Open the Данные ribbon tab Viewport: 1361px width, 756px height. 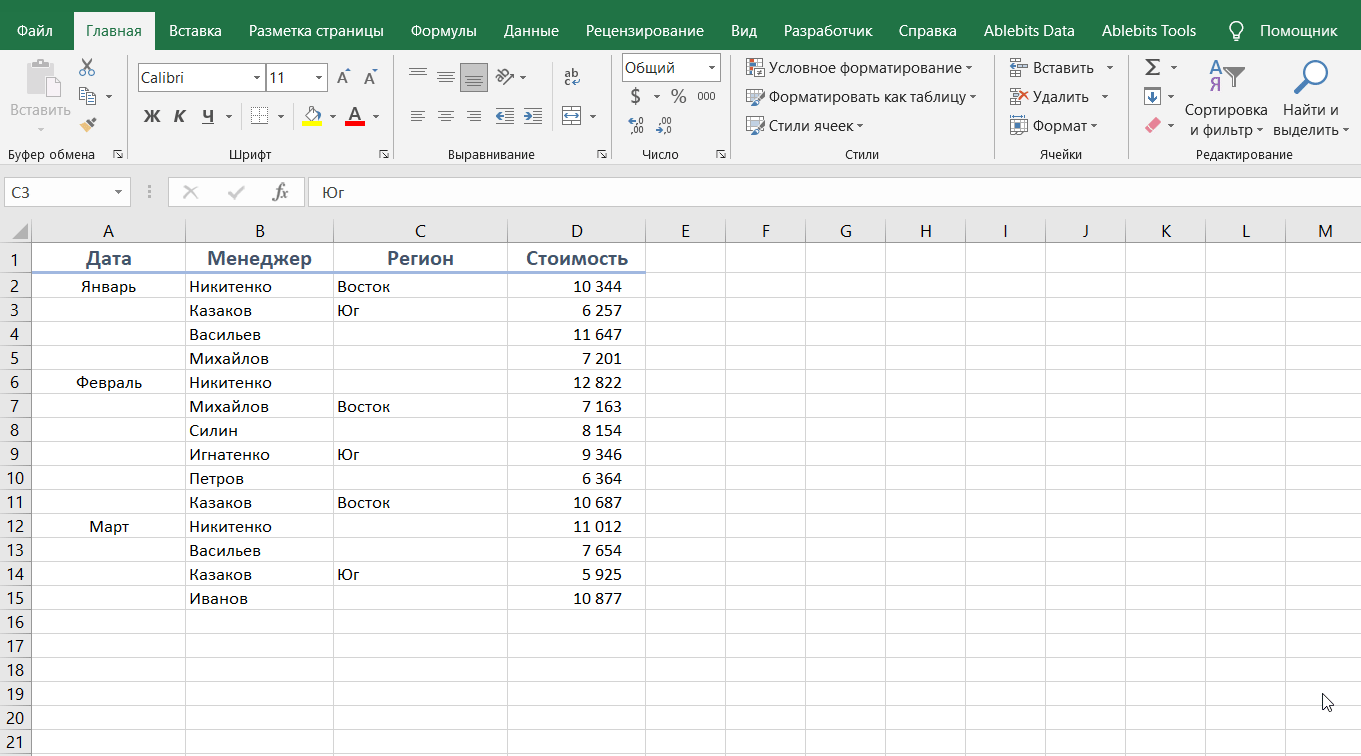coord(531,31)
